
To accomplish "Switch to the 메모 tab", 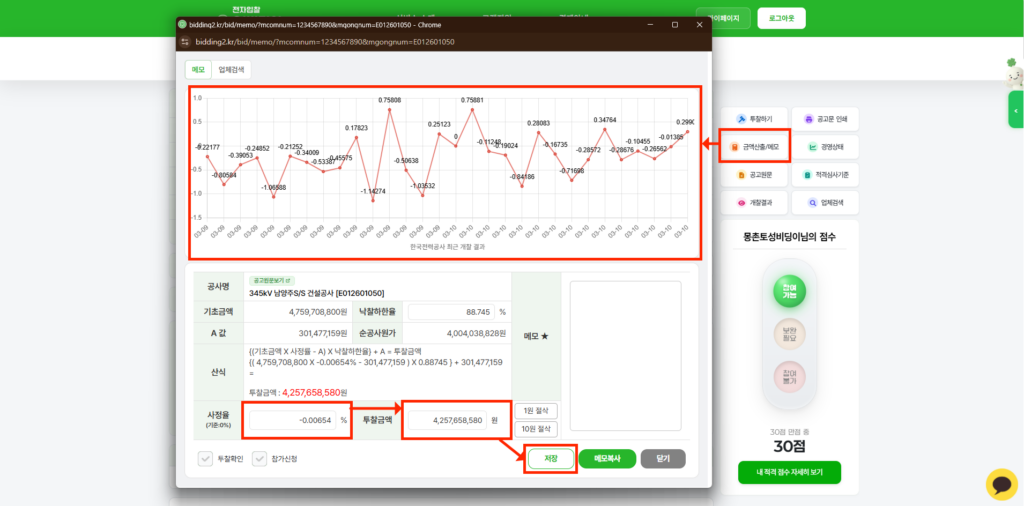I will pos(198,70).
